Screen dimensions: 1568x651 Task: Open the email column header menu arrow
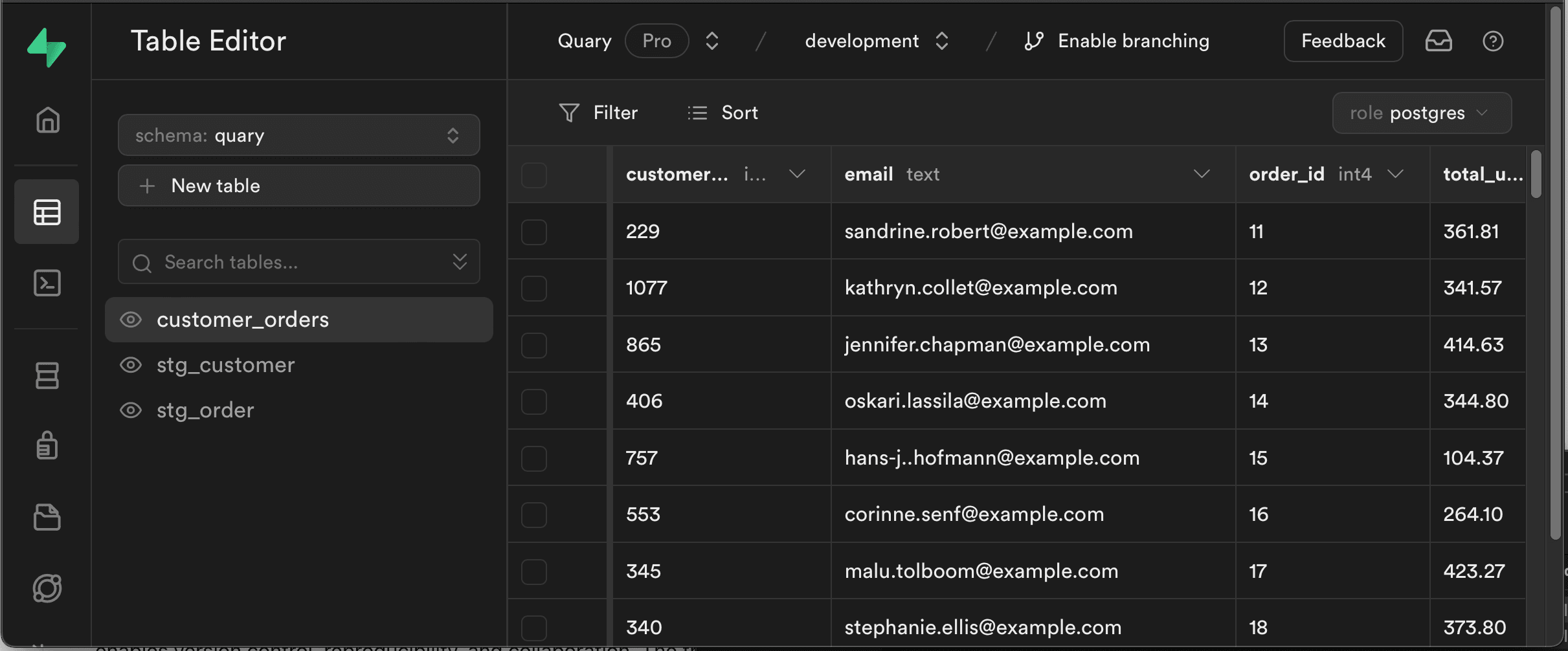1202,174
